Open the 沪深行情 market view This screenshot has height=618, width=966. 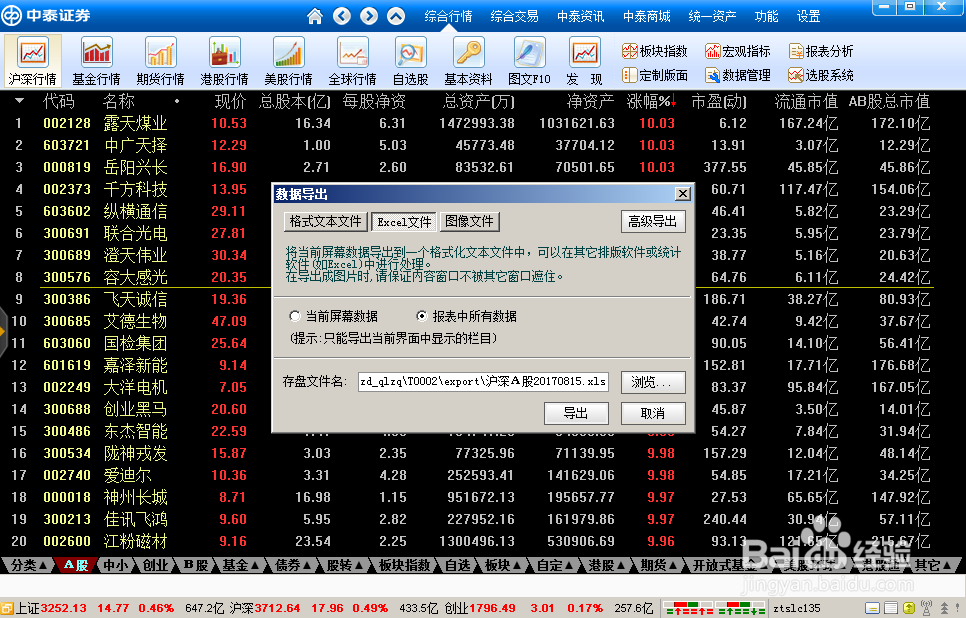(32, 58)
